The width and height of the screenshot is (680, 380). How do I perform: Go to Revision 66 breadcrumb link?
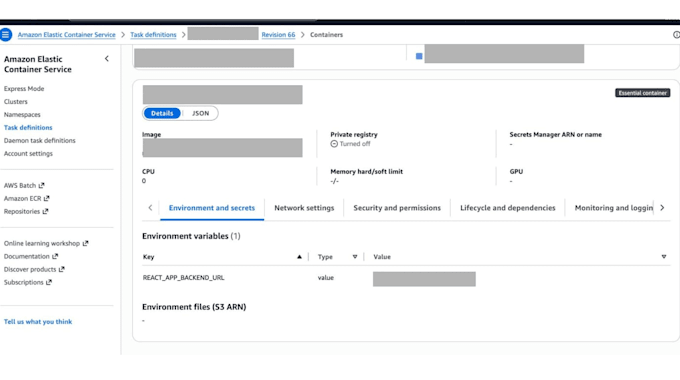click(x=278, y=35)
